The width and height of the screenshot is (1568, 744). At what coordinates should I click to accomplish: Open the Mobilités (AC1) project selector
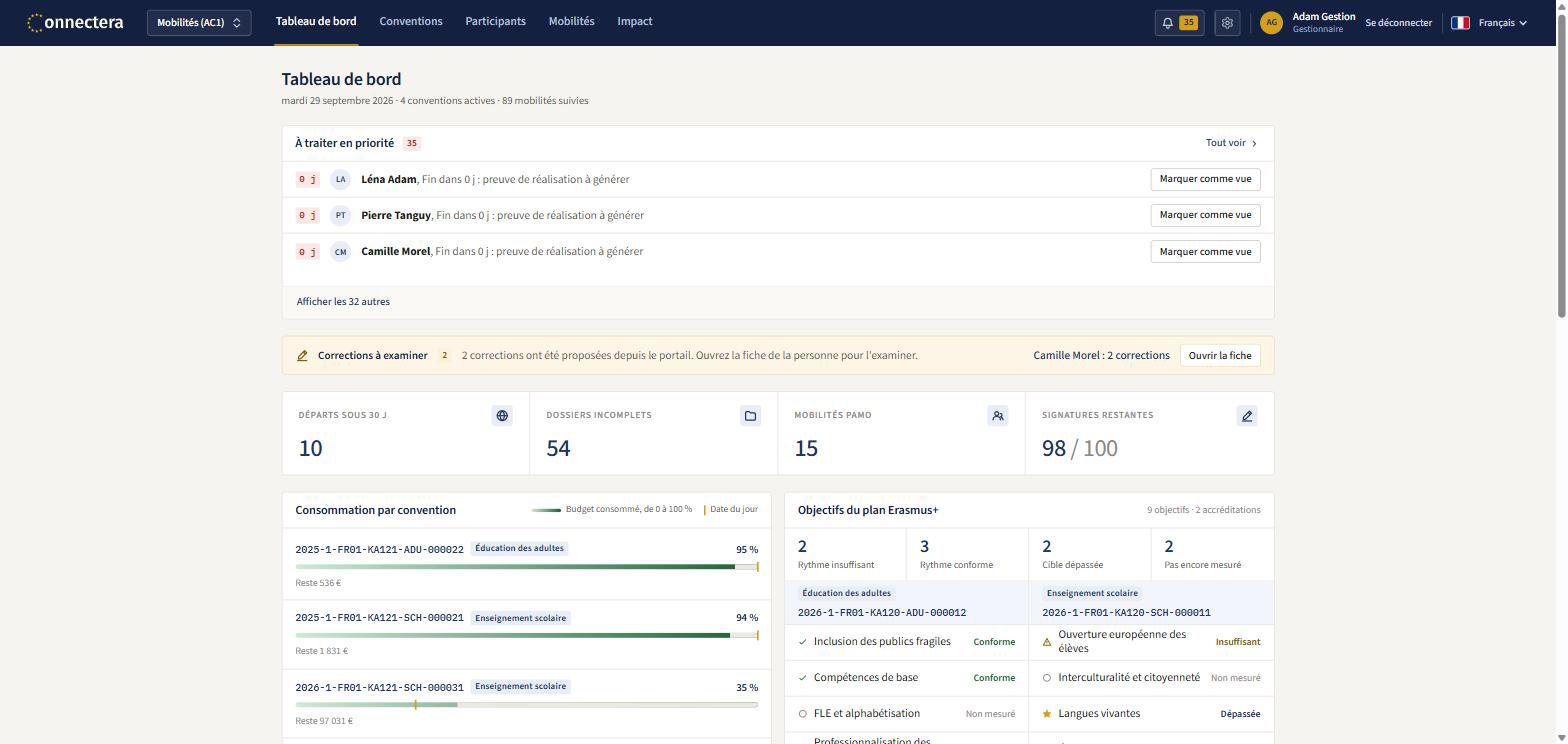pos(199,22)
